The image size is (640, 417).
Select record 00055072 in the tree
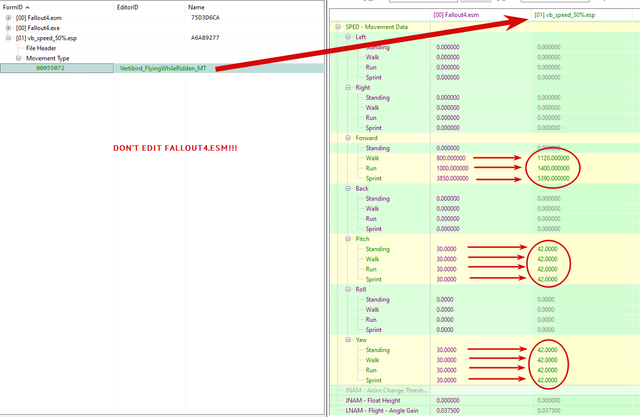tap(50, 68)
